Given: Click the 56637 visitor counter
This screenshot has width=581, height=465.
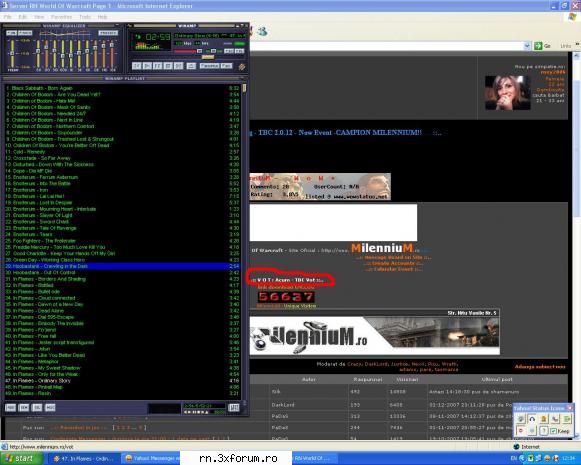Looking at the screenshot, I should pos(286,297).
